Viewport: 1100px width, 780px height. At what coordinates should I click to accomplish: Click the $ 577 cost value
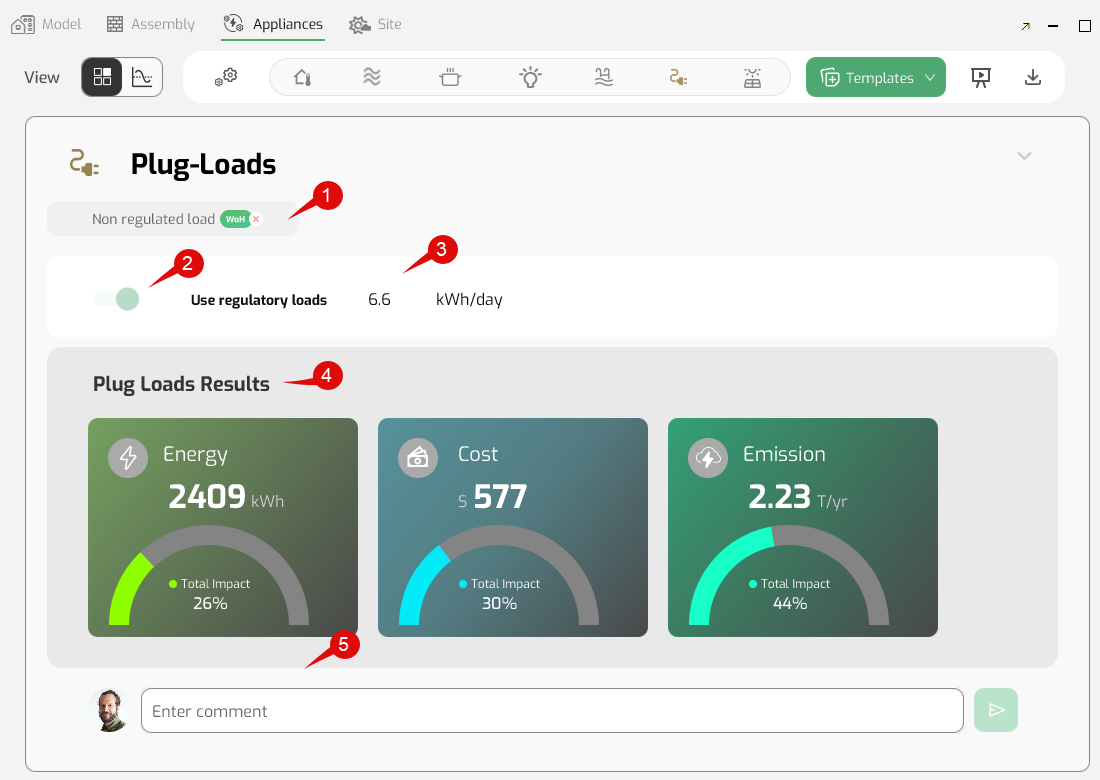tap(492, 497)
